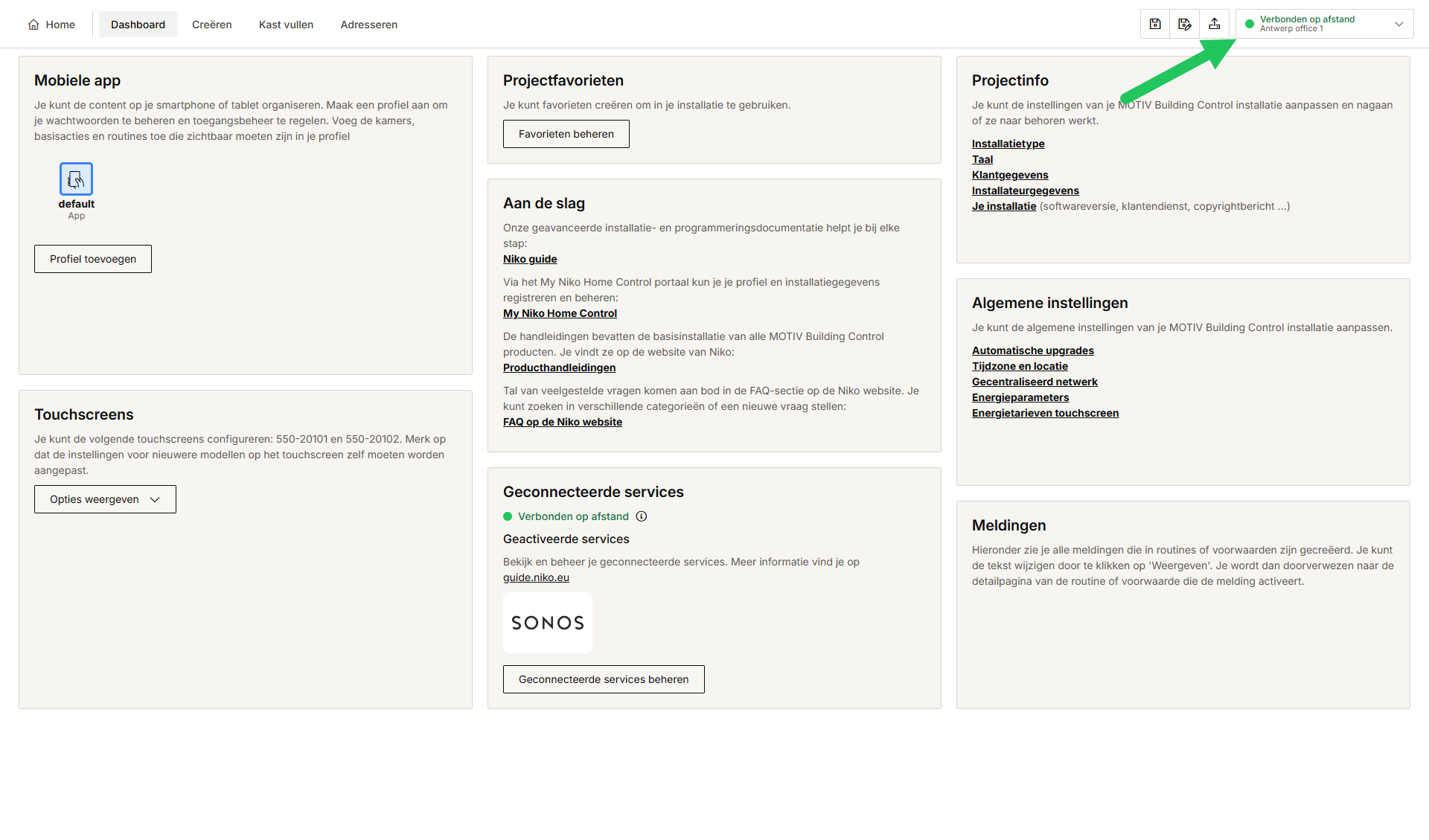This screenshot has height=840, width=1429.
Task: Open the My Niko Home Control link
Action: click(x=560, y=313)
